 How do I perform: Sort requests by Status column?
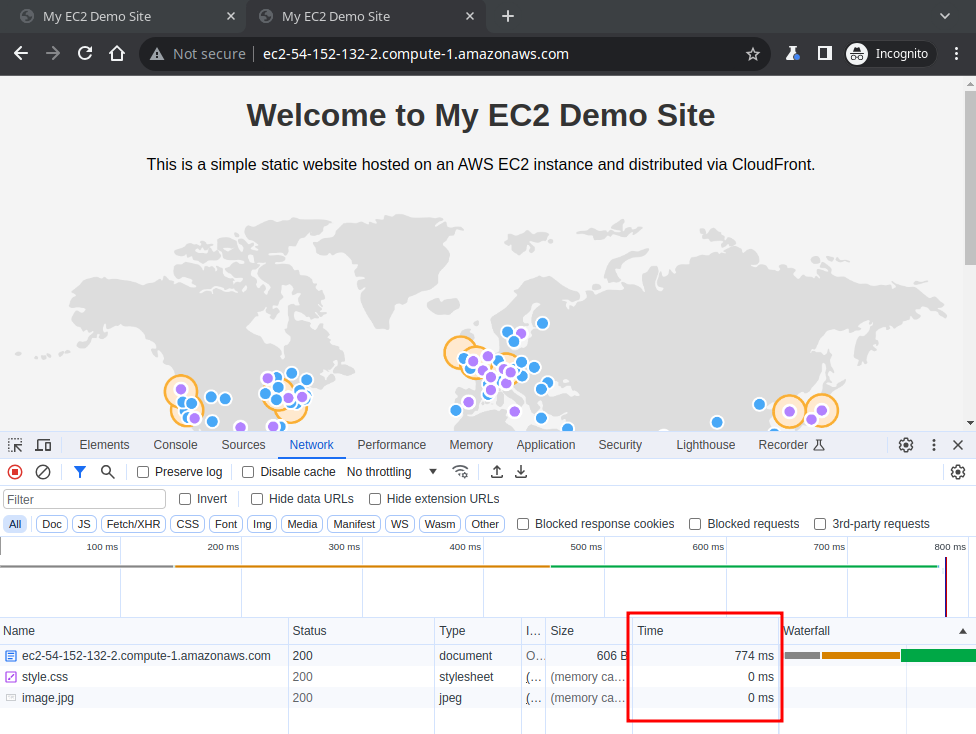361,631
